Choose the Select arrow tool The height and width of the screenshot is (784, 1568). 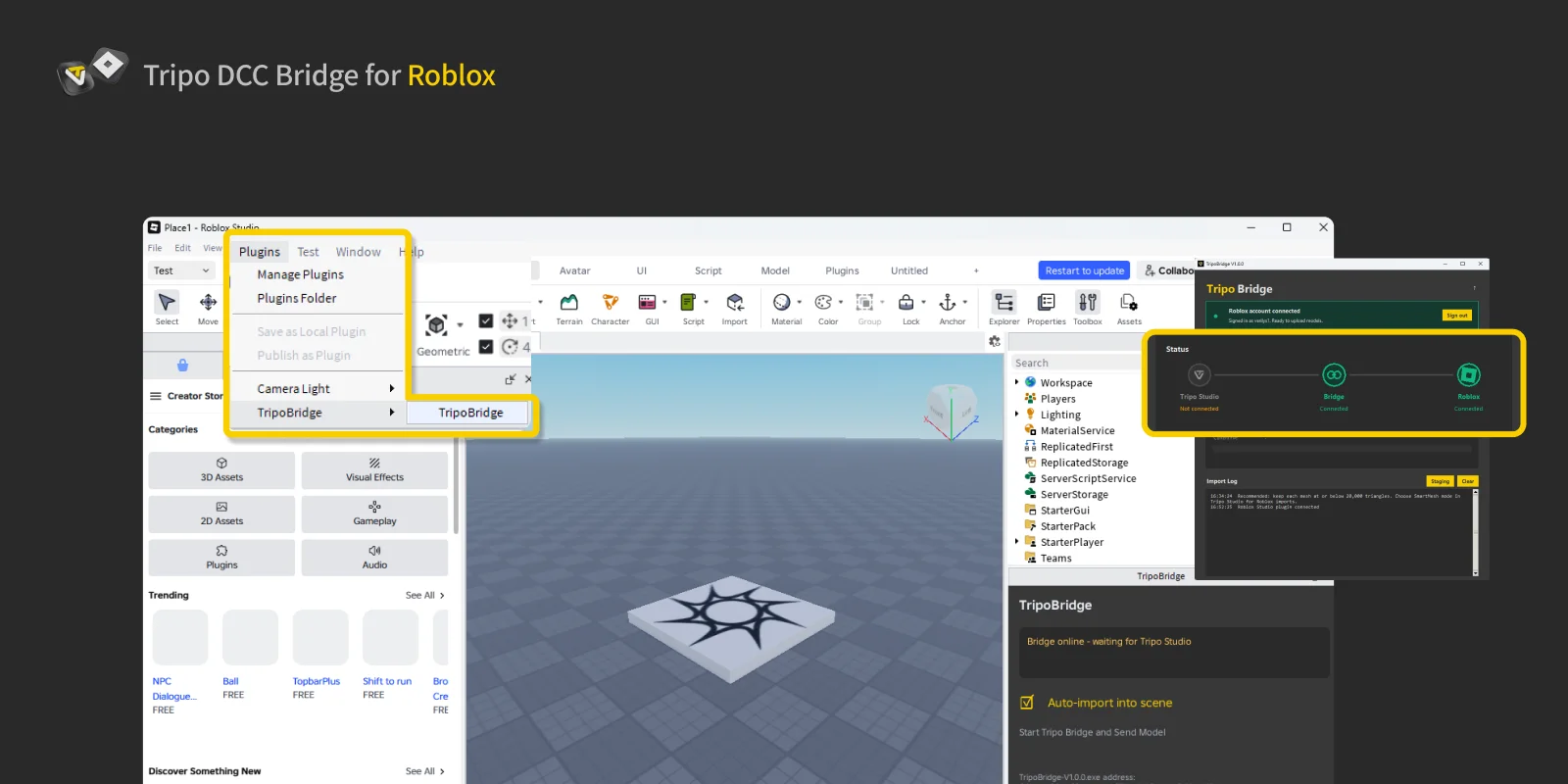(167, 302)
